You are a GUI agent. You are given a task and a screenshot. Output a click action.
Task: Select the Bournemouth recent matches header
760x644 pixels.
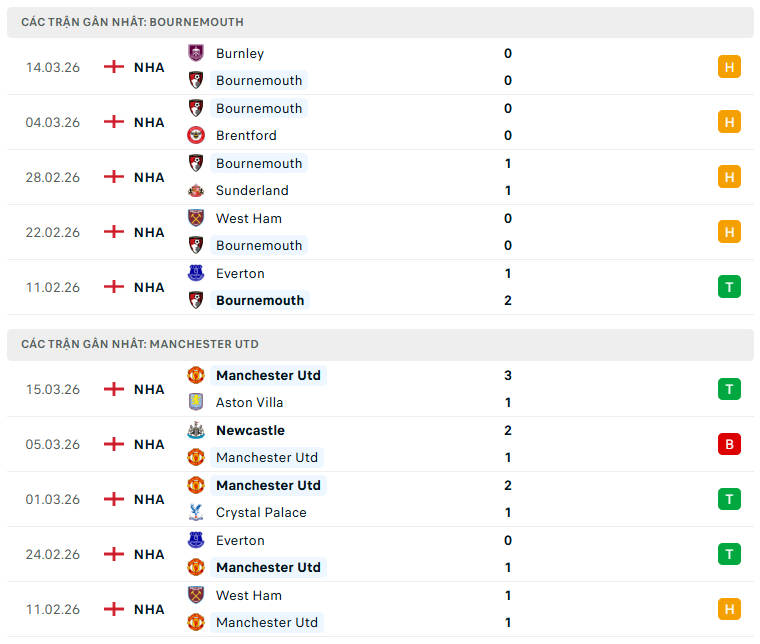[132, 22]
